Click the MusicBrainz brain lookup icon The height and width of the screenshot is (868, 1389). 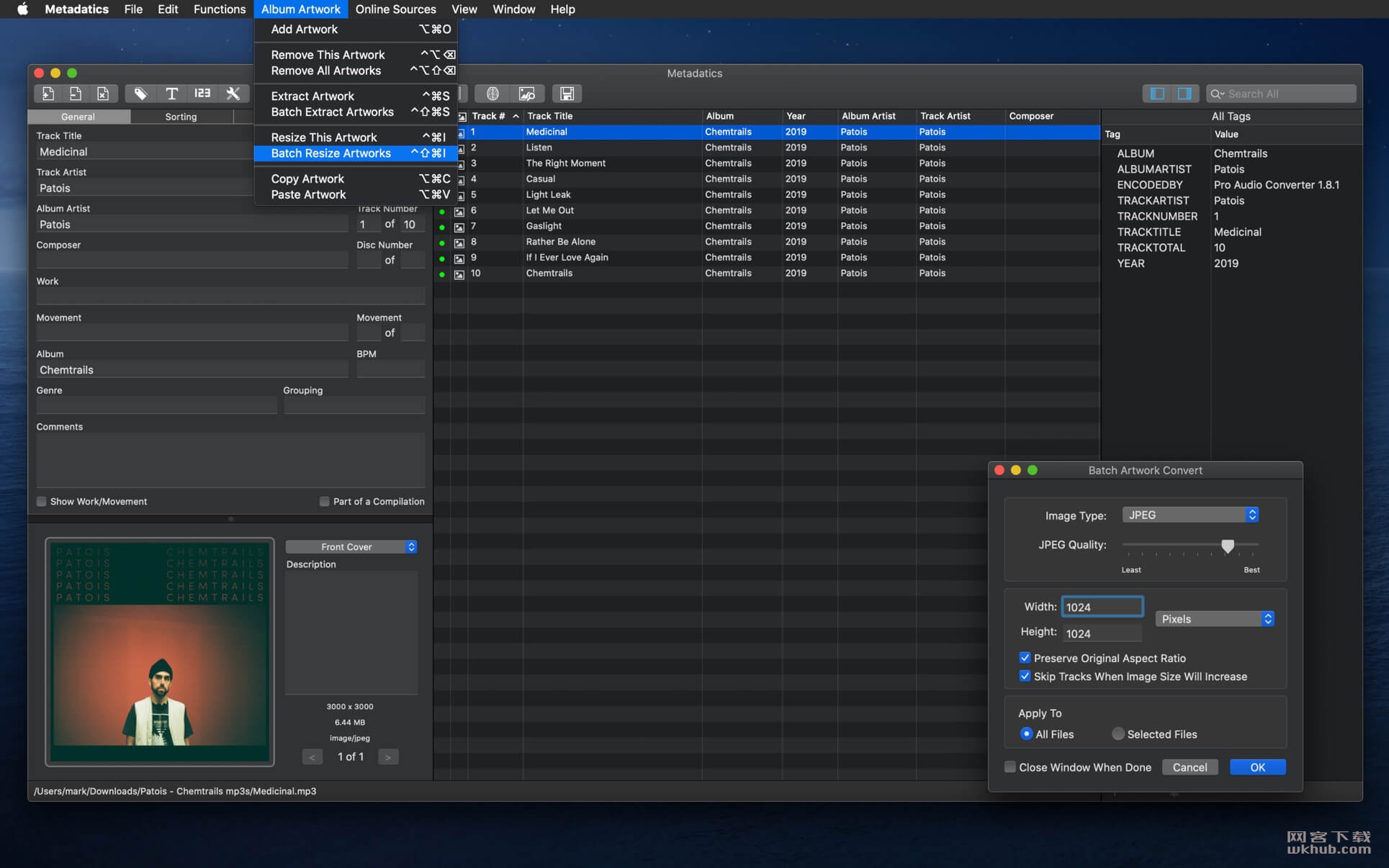[493, 94]
